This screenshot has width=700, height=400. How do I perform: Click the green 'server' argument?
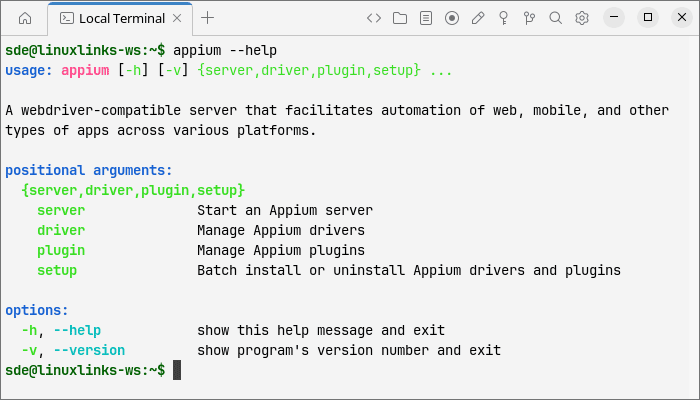coord(61,210)
